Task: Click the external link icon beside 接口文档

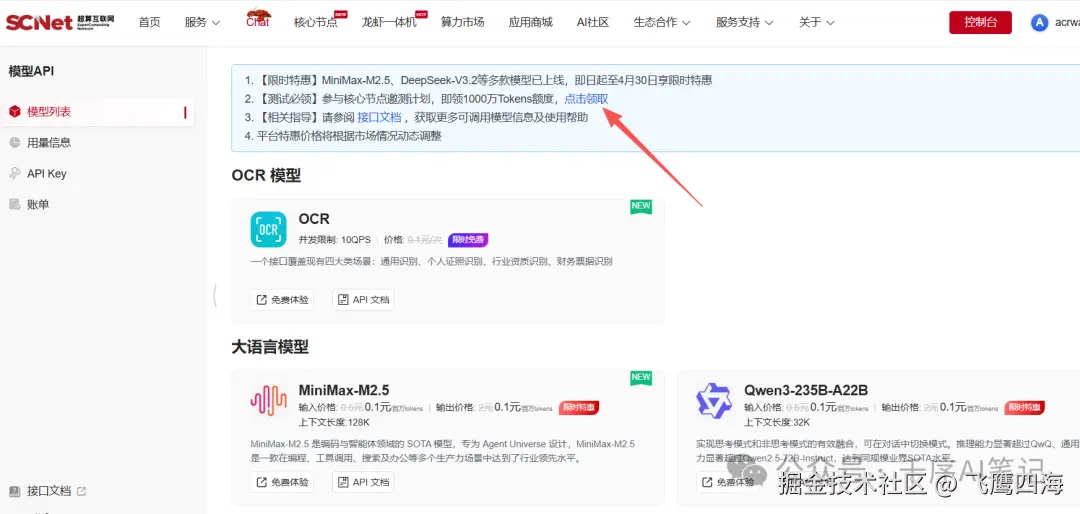Action: point(81,491)
